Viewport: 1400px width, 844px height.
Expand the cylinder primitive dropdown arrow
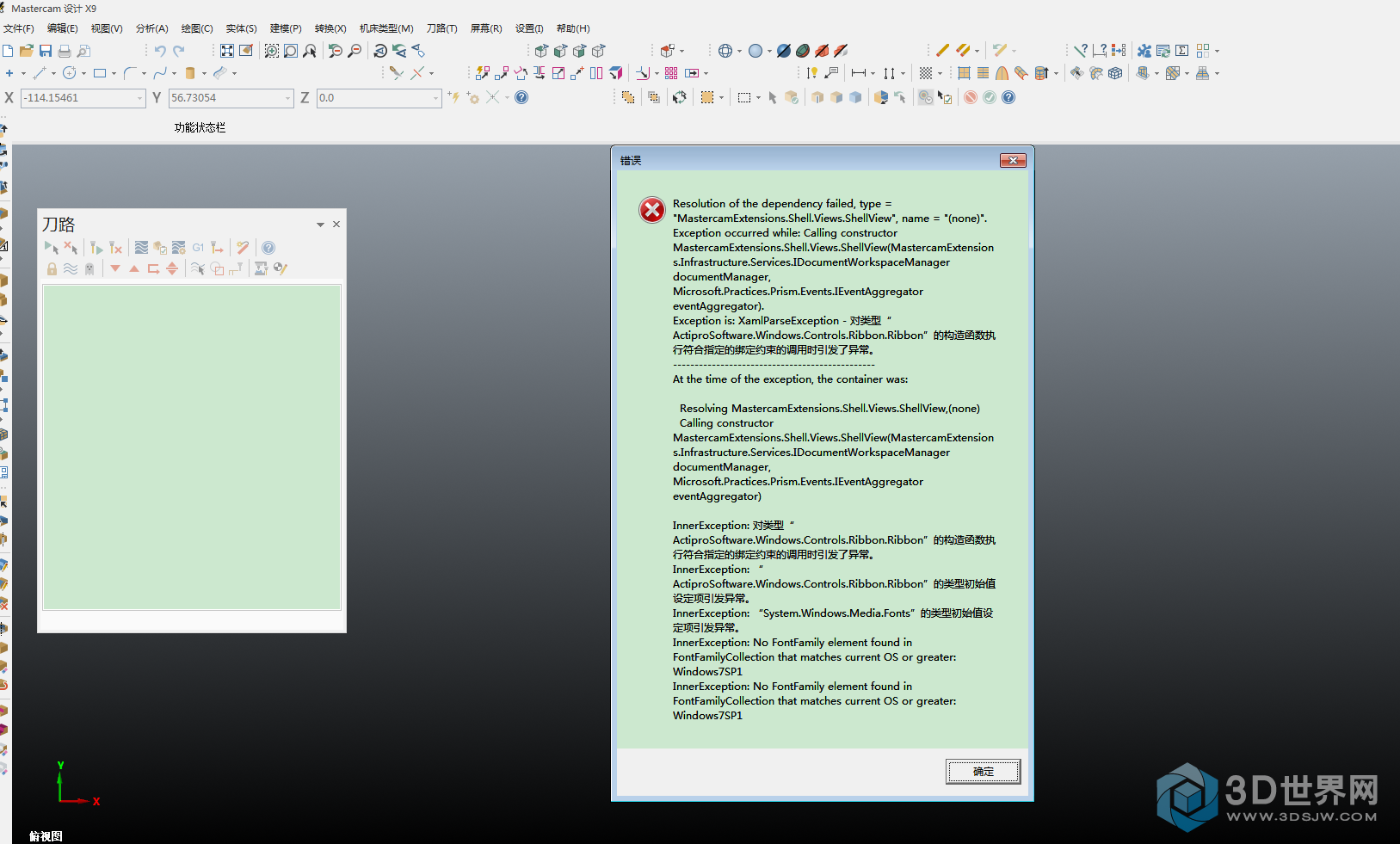204,73
